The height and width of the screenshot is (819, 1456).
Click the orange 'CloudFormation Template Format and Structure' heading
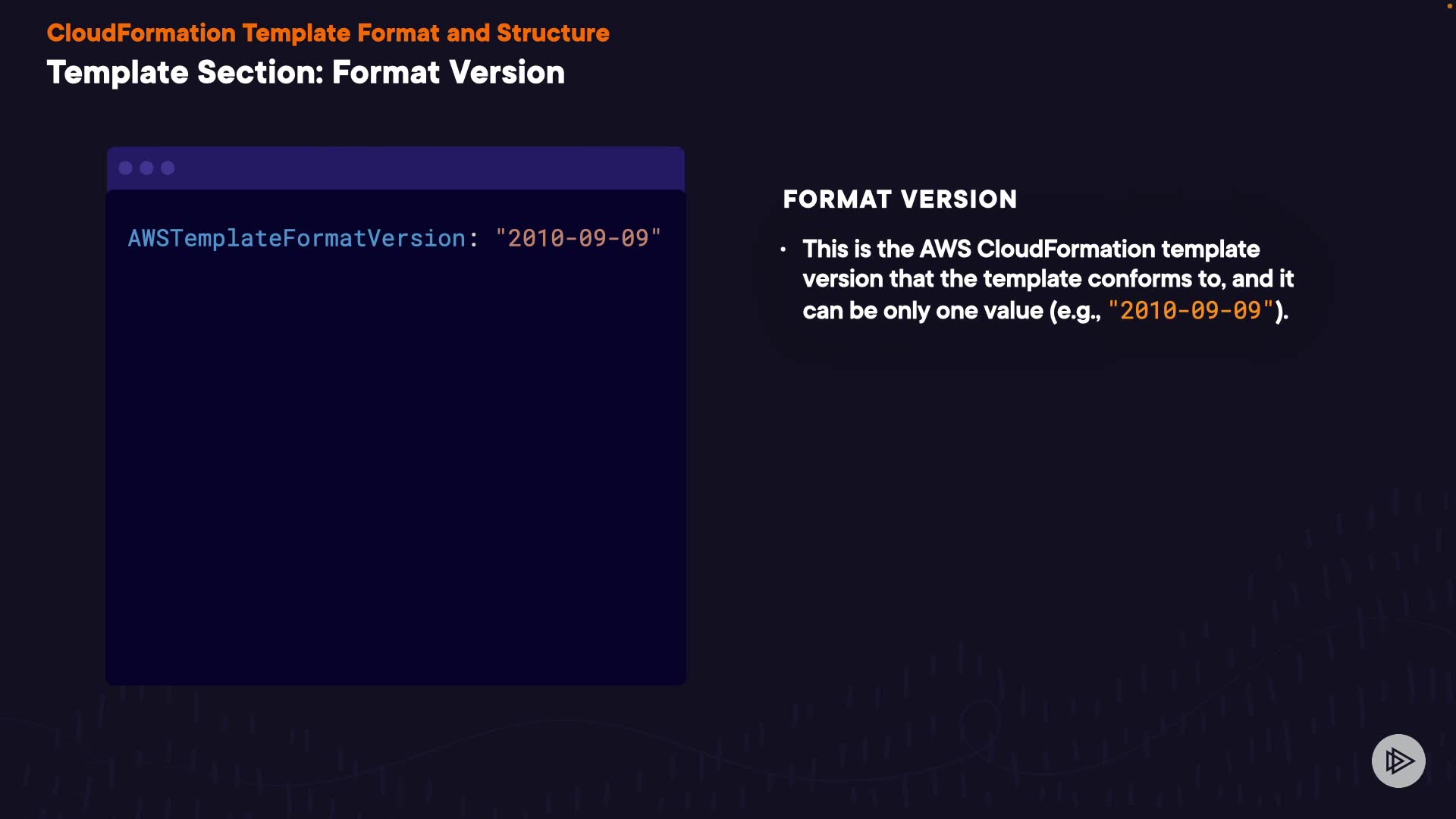[x=328, y=33]
